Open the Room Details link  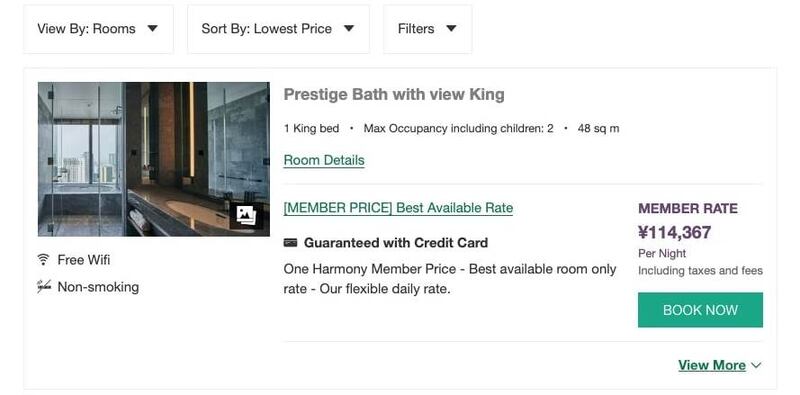click(x=324, y=160)
